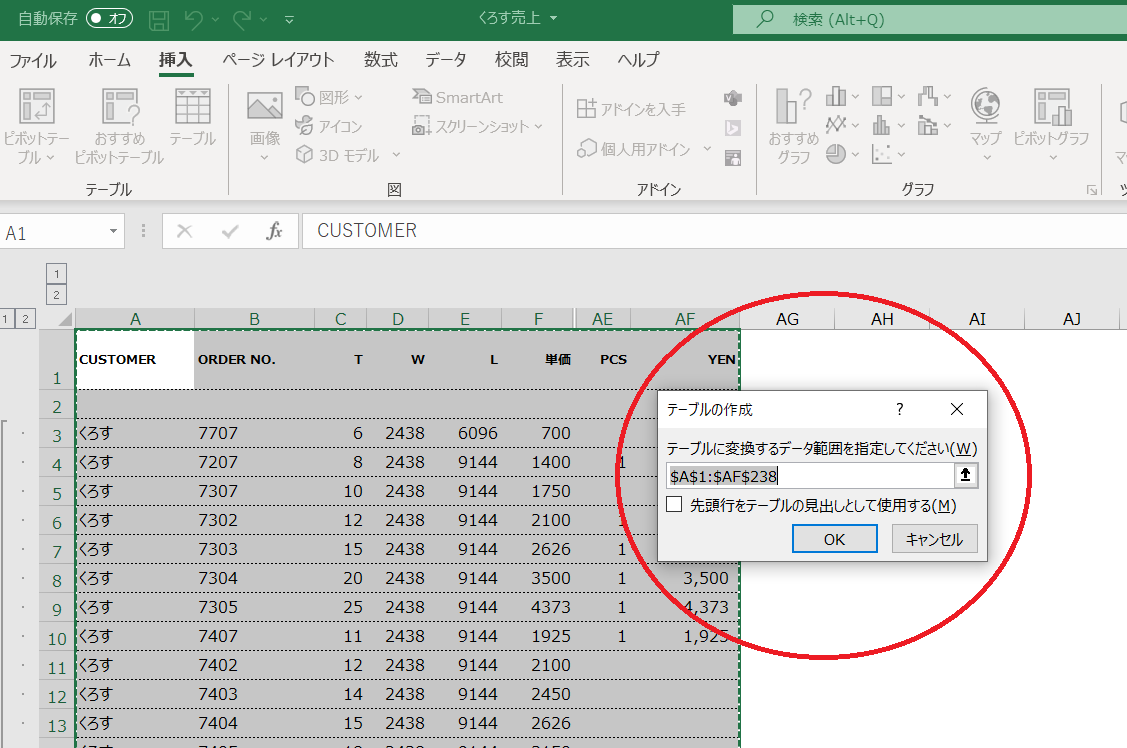Click the アイコン insert button

tap(329, 126)
